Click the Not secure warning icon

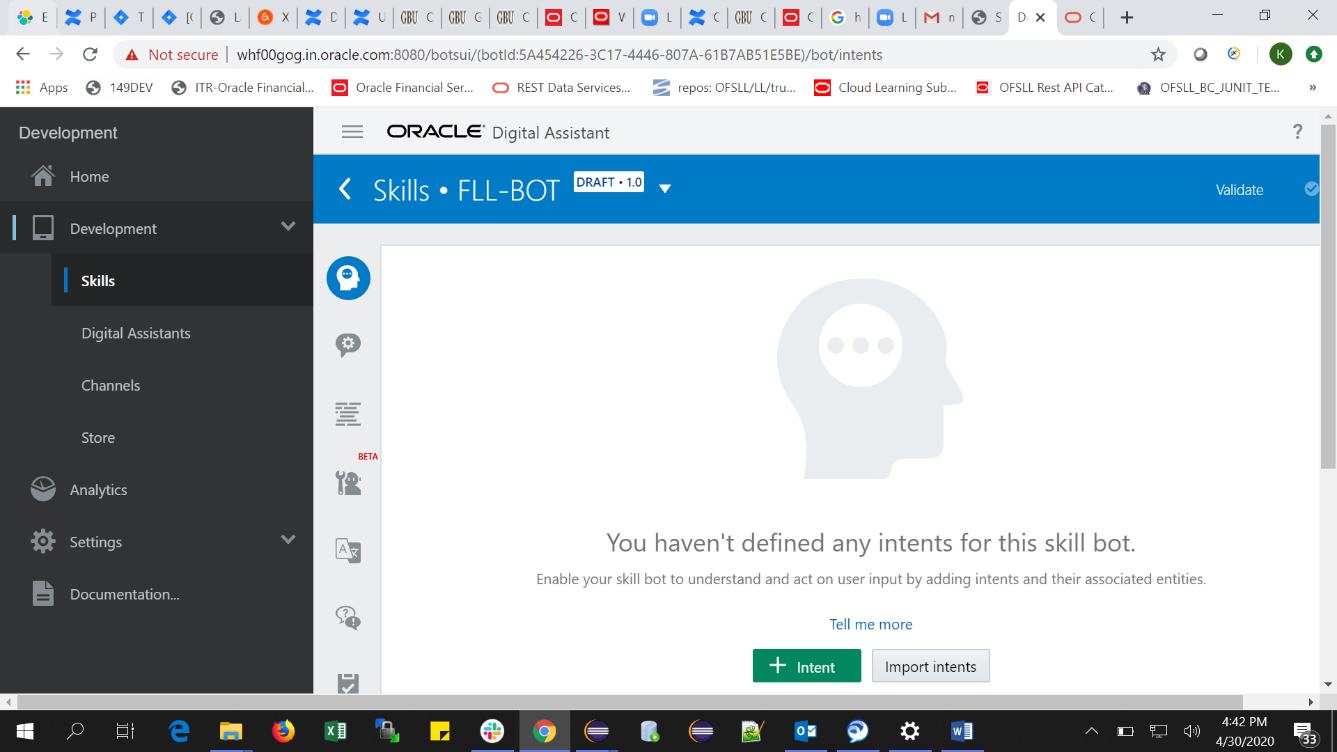point(131,54)
